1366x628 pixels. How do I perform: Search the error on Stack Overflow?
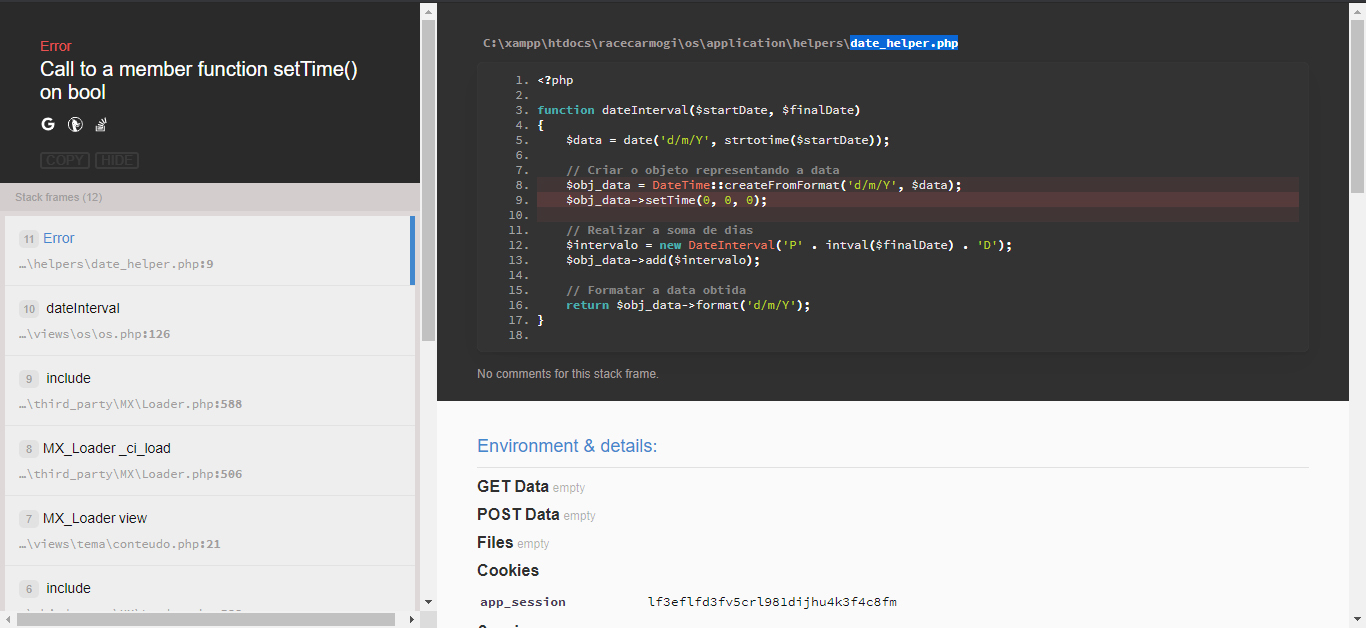(101, 125)
